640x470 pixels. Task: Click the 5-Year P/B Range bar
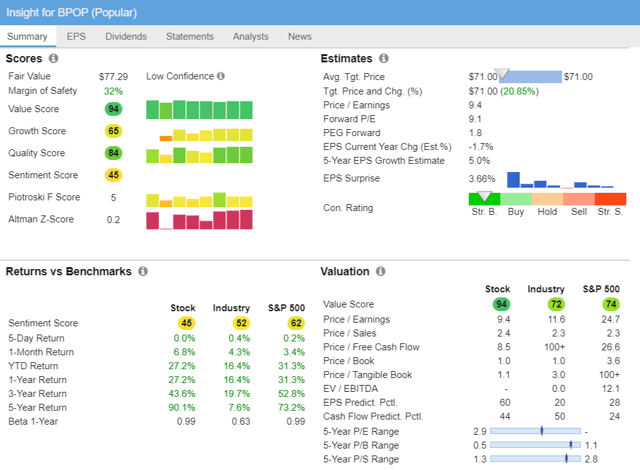pyautogui.click(x=536, y=445)
